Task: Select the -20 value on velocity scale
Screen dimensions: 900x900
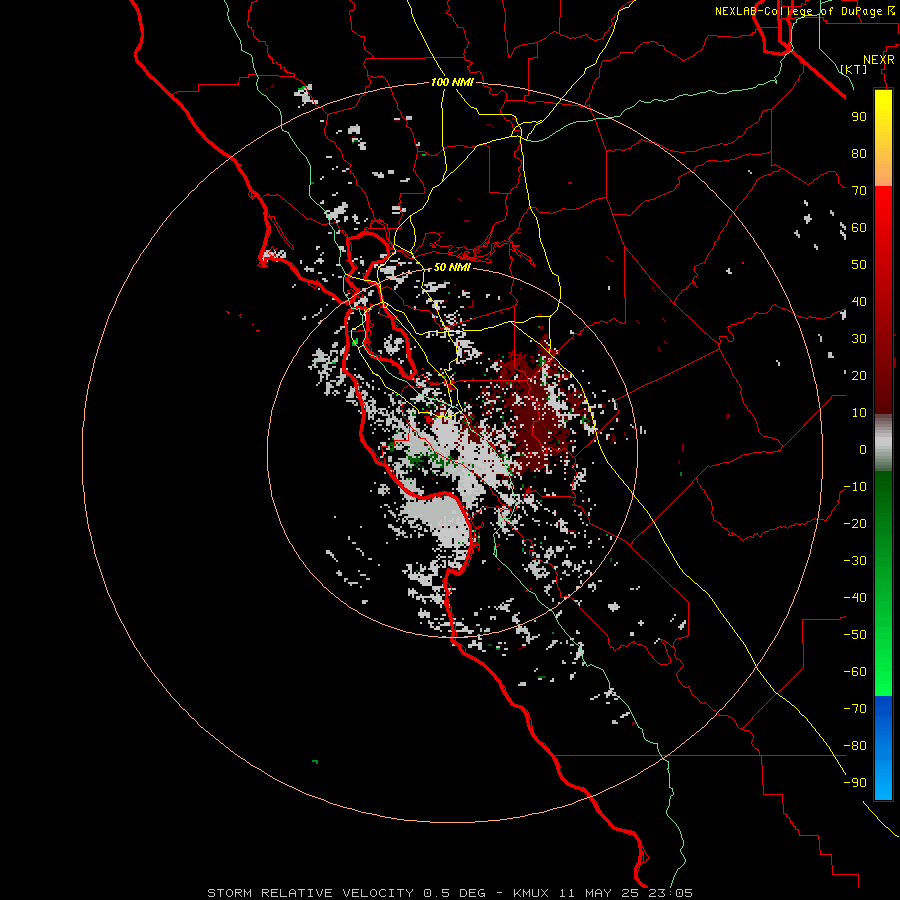Action: click(x=855, y=523)
